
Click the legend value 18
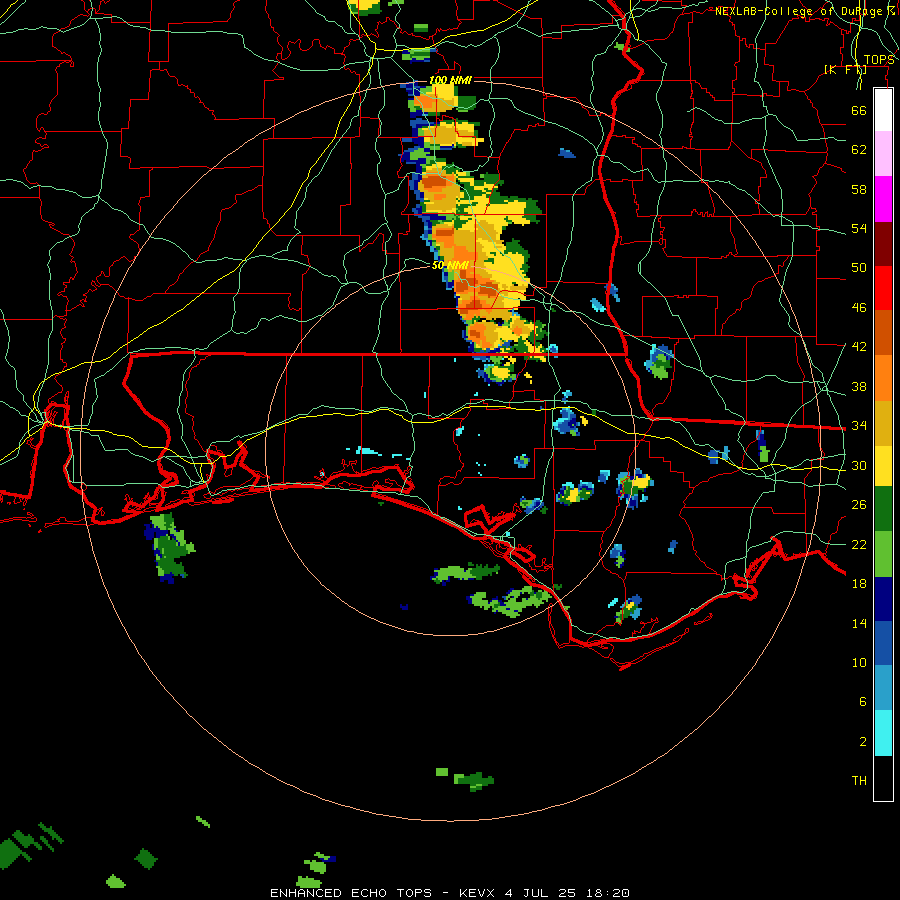pos(859,584)
